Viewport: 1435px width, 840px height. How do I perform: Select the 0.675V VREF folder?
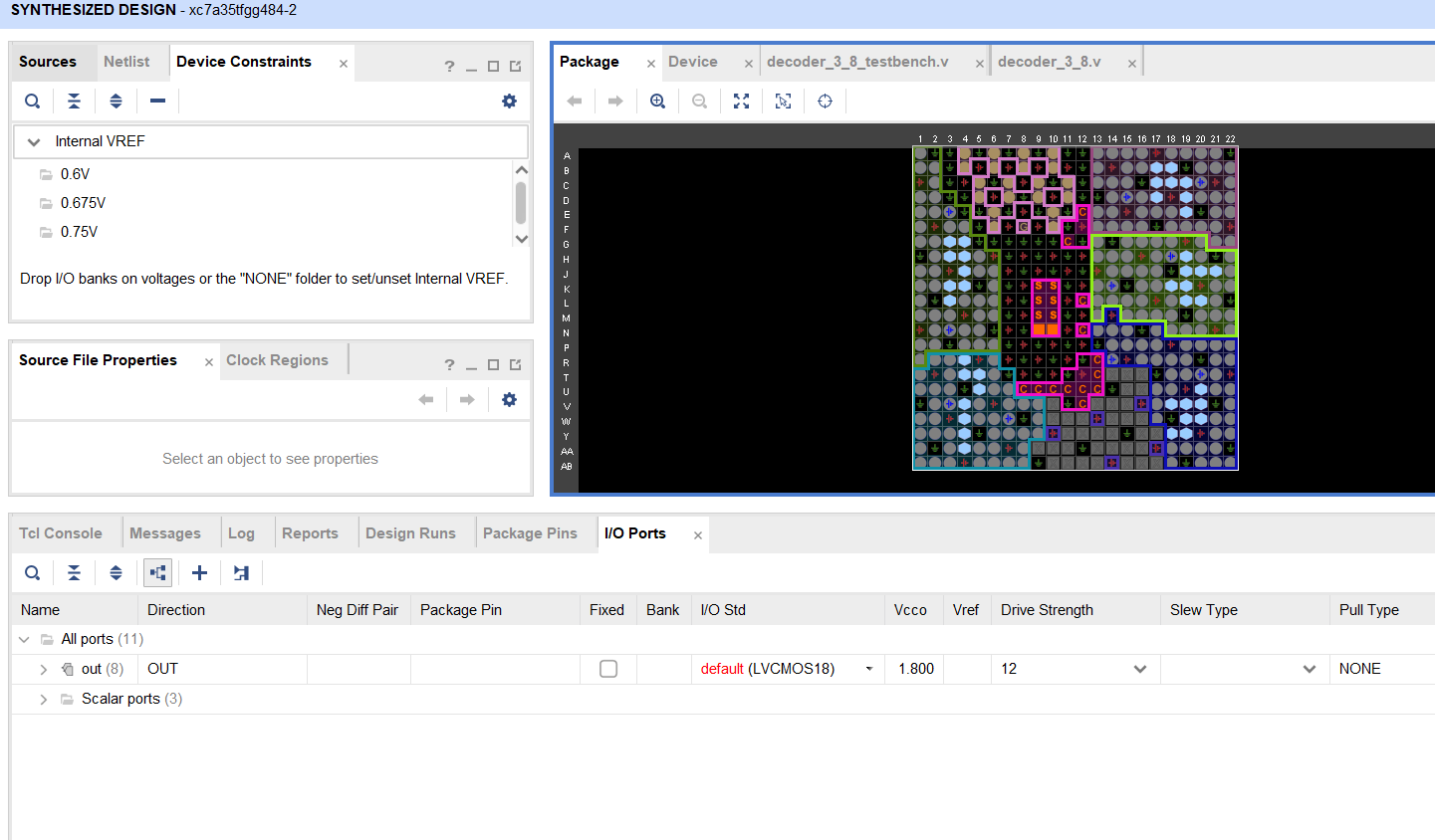click(83, 203)
